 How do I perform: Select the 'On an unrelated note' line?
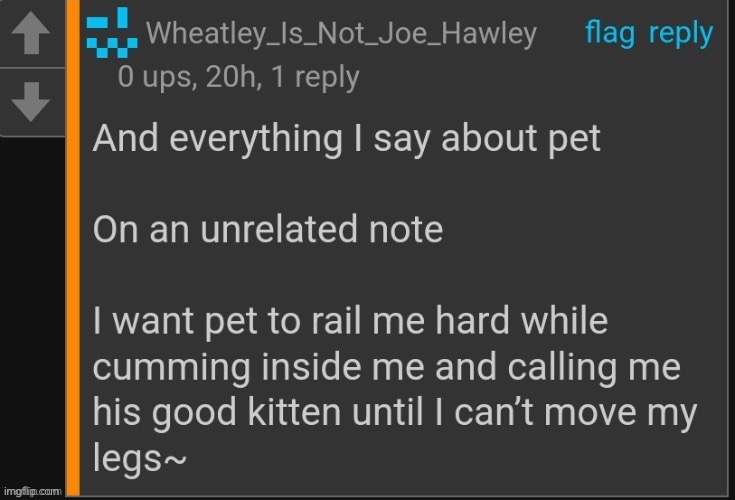coord(268,229)
